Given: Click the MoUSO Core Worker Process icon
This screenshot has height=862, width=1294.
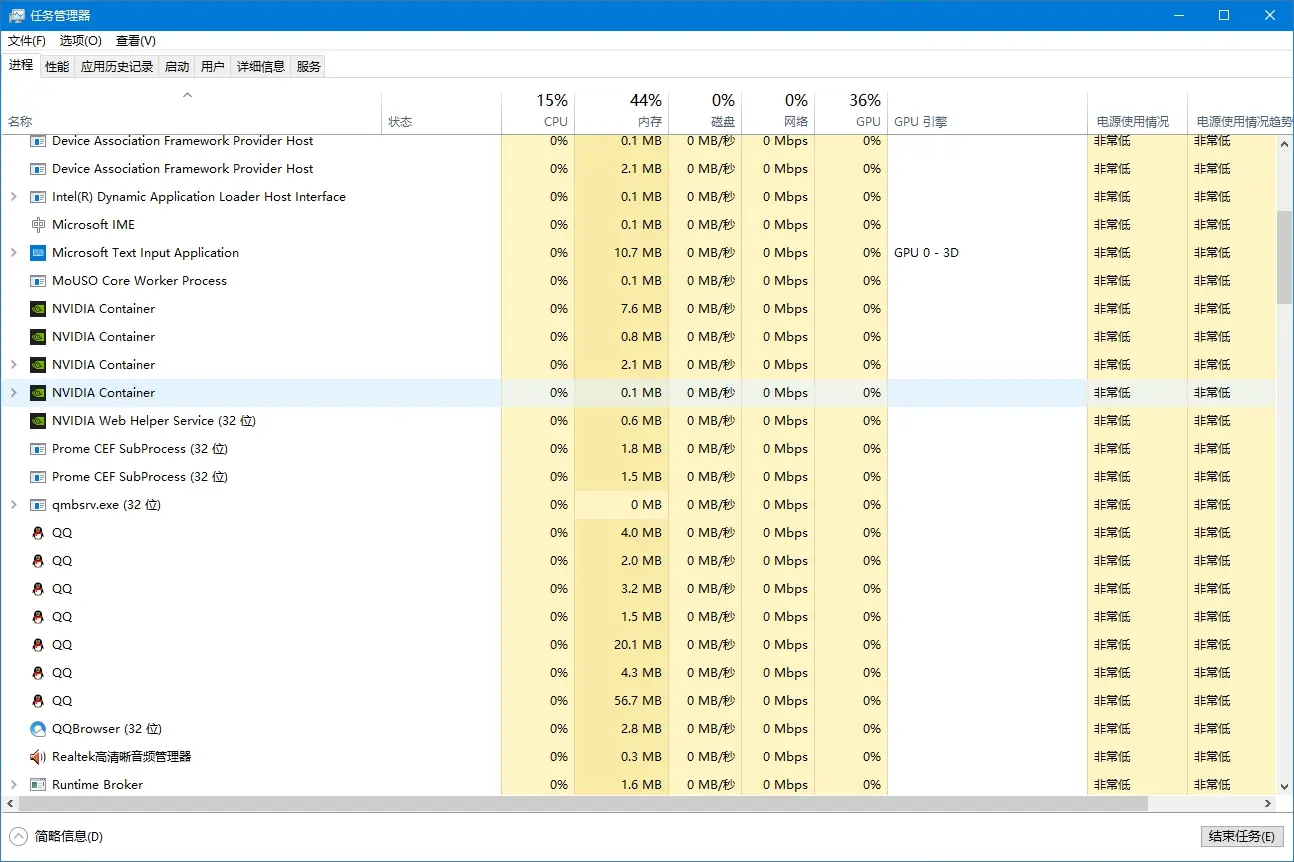Looking at the screenshot, I should pos(38,281).
